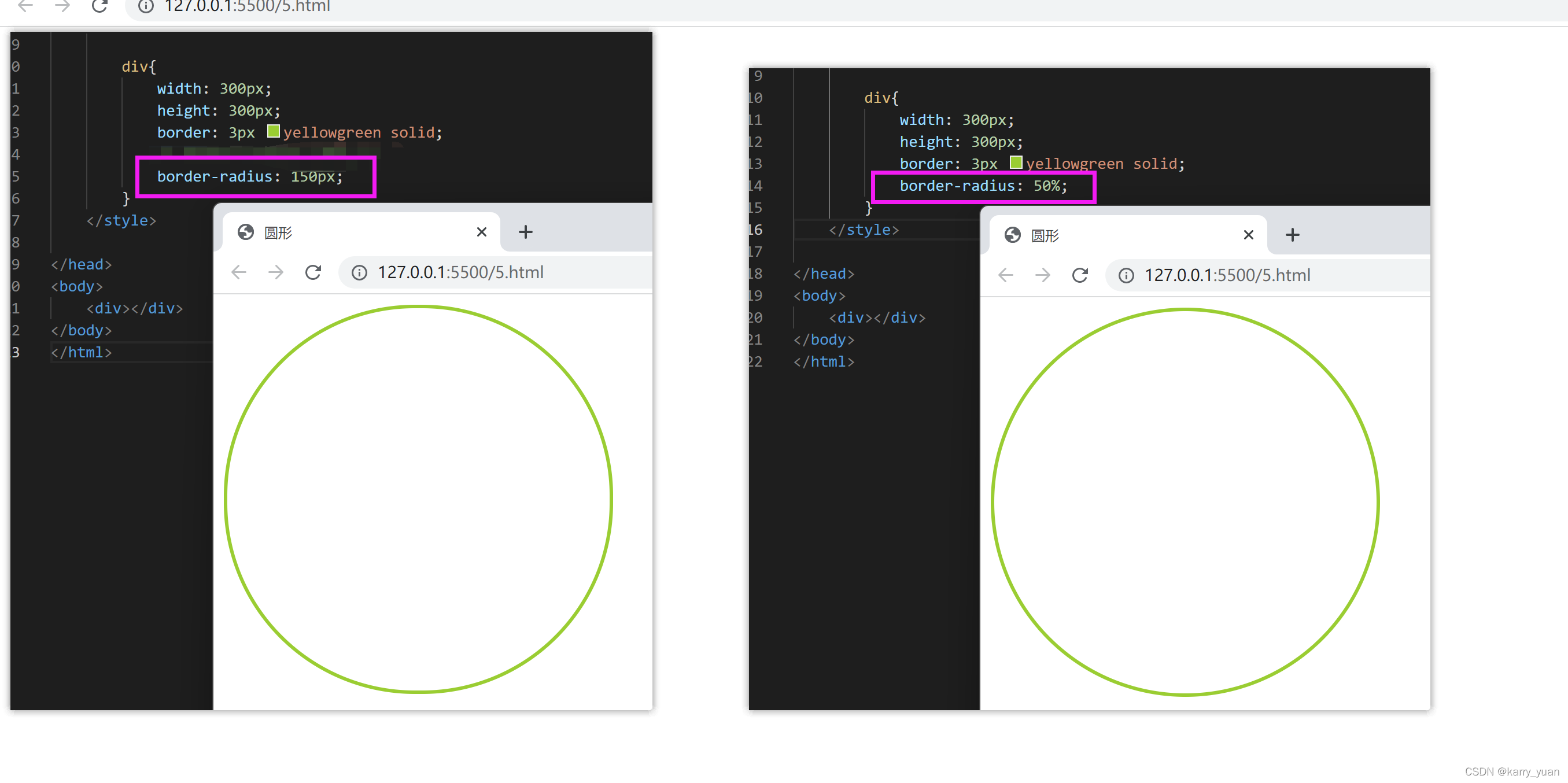Click forward arrow in right inner browser
This screenshot has height=783, width=1568.
click(x=1043, y=275)
